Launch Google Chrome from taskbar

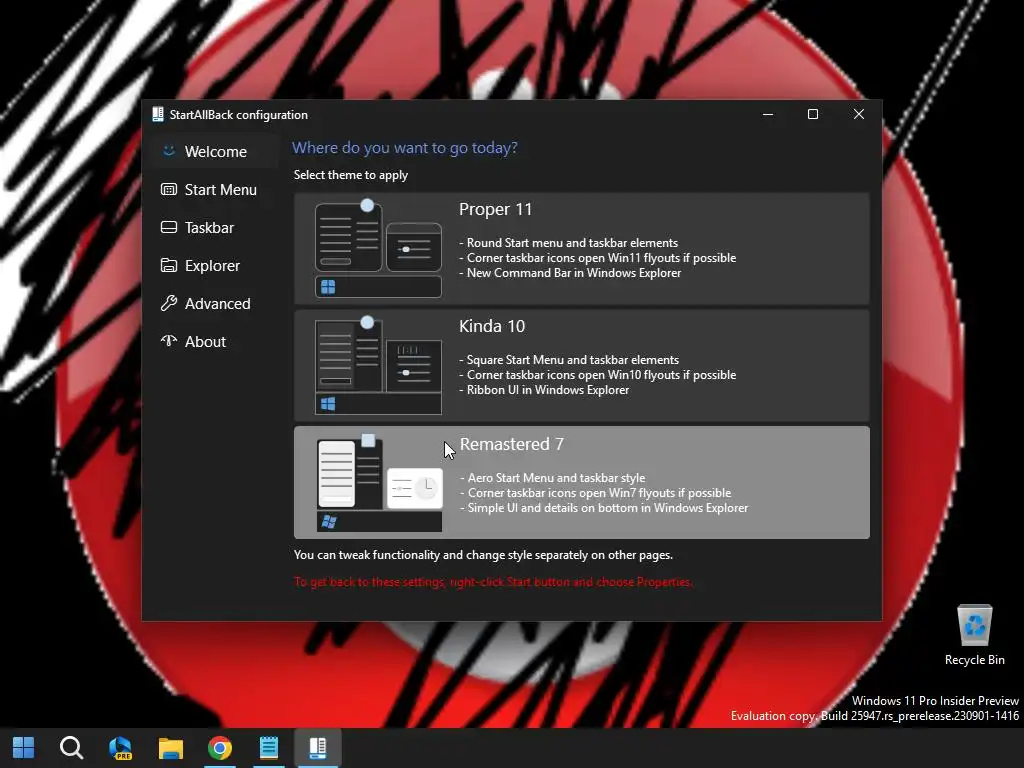[220, 748]
